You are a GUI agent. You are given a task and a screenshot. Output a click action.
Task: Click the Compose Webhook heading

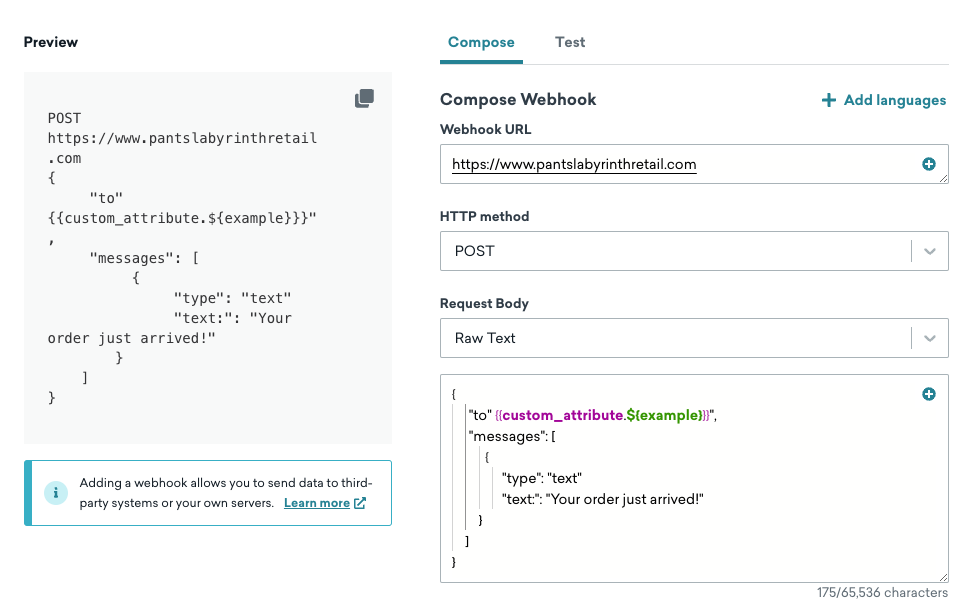point(518,99)
